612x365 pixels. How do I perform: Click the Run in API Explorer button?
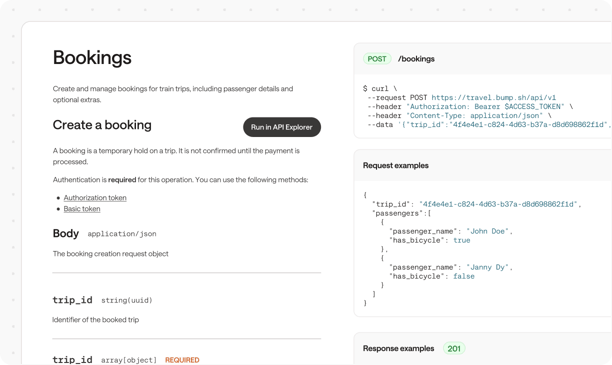(x=282, y=127)
